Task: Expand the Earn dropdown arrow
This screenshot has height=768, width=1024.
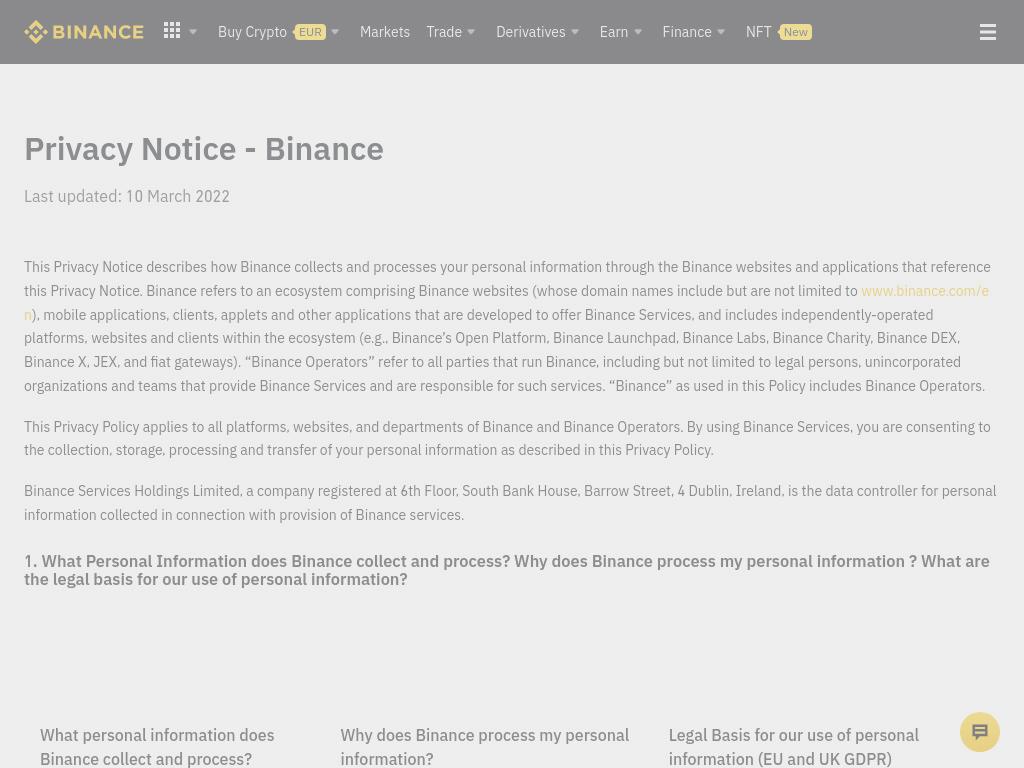Action: [638, 32]
